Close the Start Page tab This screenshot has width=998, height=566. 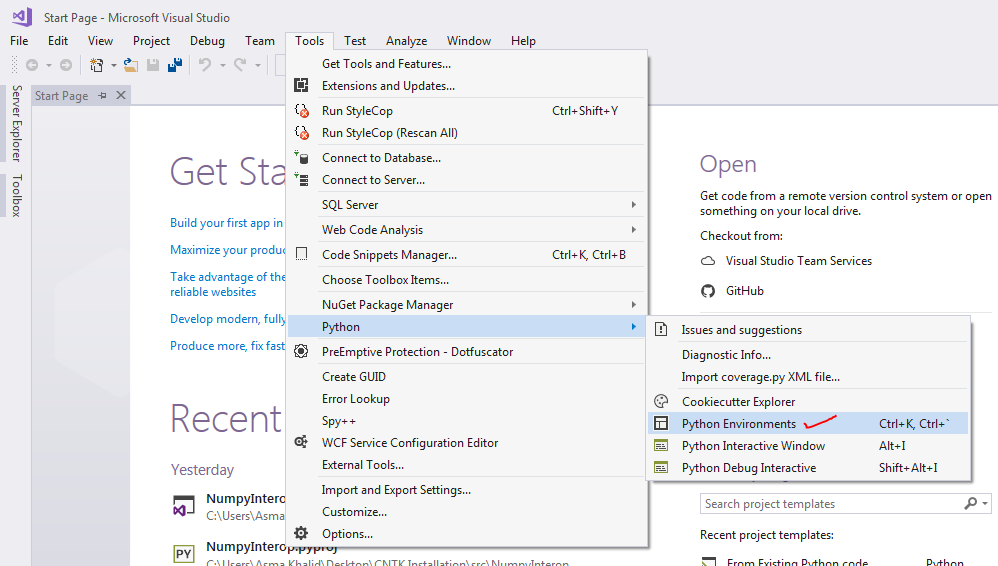click(x=121, y=96)
